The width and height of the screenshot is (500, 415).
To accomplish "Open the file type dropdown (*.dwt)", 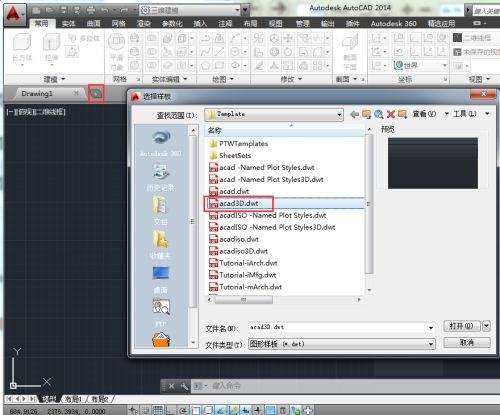I will tap(431, 344).
